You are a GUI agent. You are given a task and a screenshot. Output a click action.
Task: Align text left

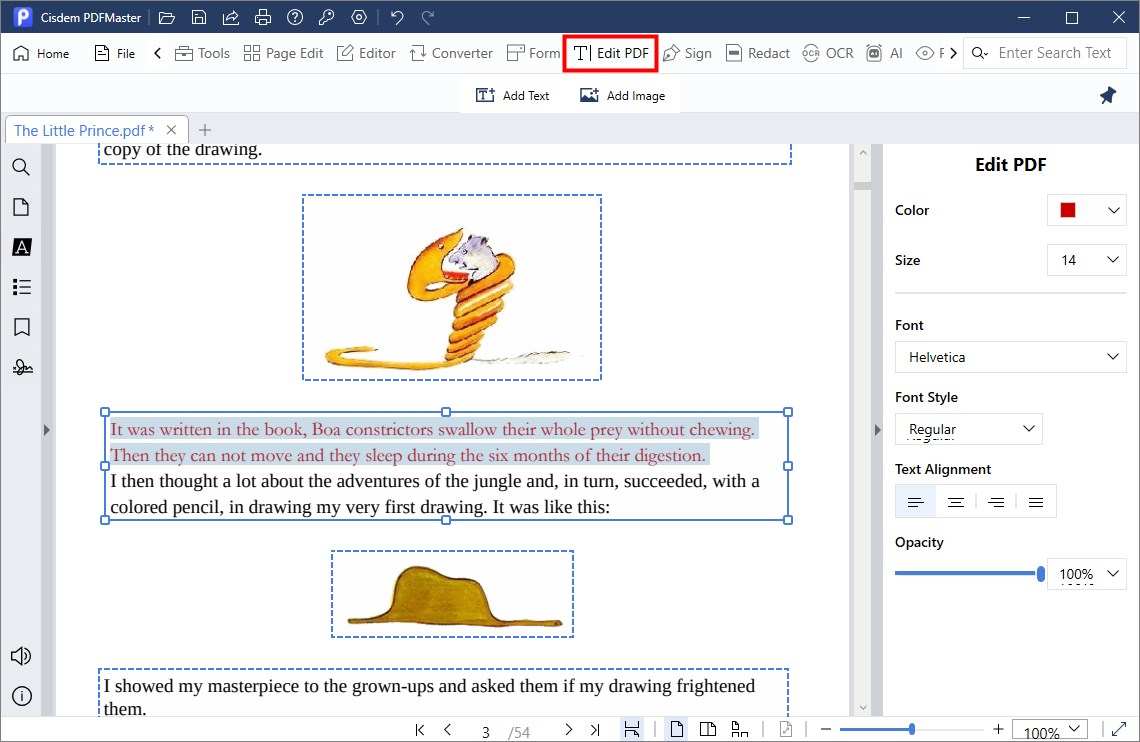[915, 501]
